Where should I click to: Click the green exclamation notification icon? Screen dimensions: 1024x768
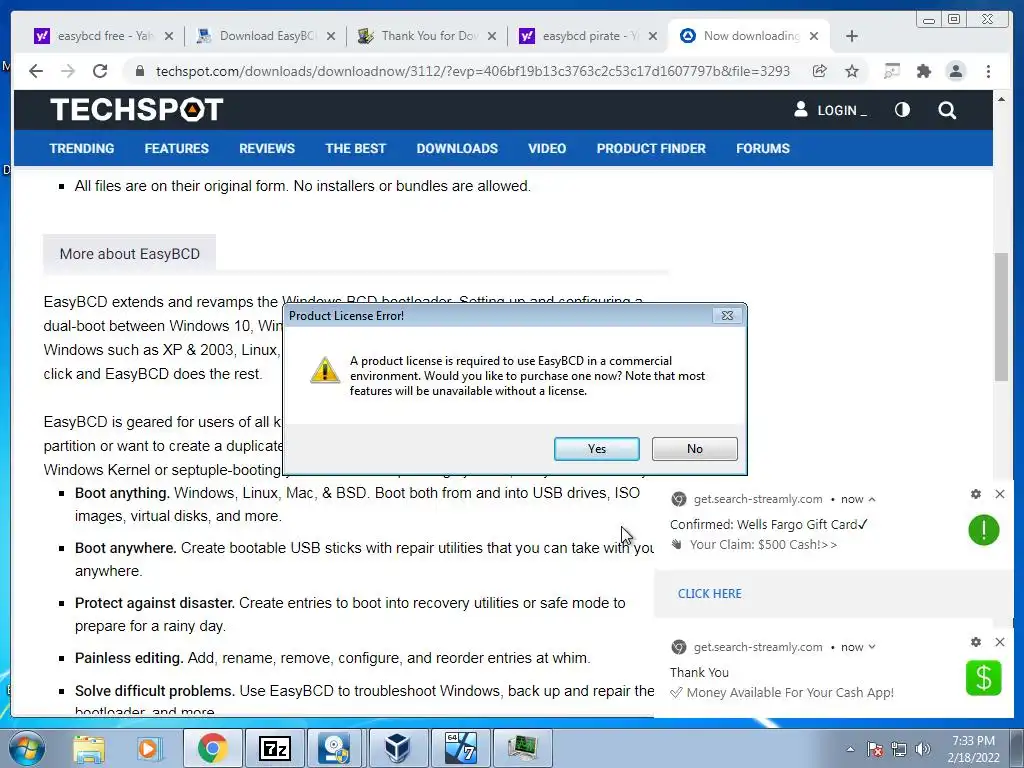pos(984,530)
